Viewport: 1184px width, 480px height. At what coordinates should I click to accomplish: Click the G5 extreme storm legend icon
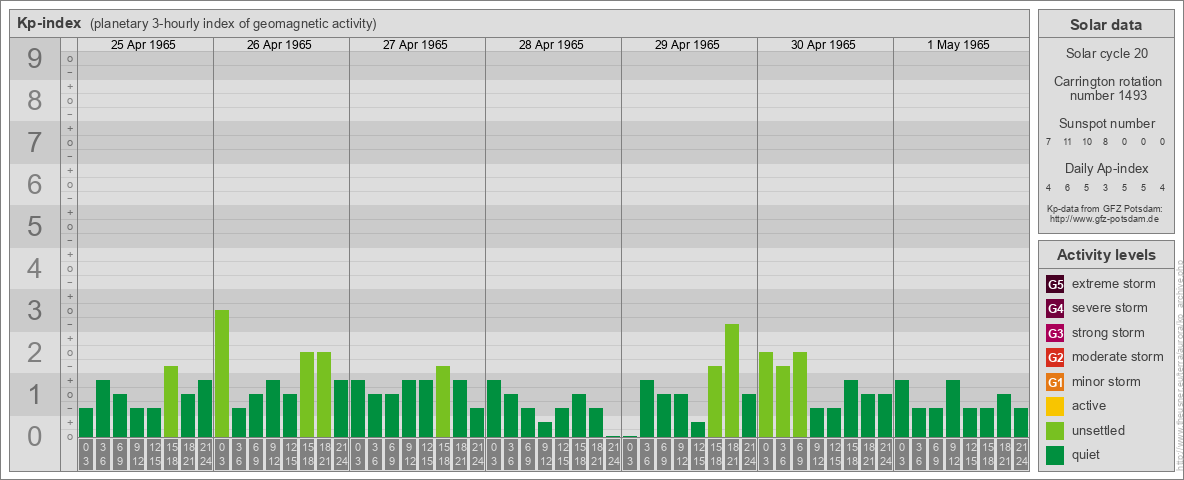(1055, 285)
